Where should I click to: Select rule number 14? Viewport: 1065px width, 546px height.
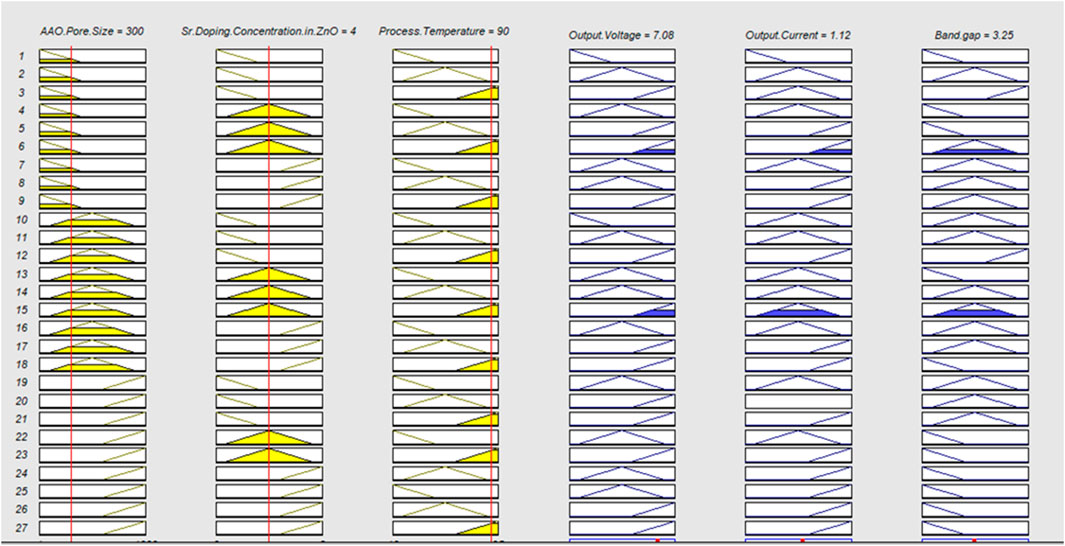(x=22, y=292)
